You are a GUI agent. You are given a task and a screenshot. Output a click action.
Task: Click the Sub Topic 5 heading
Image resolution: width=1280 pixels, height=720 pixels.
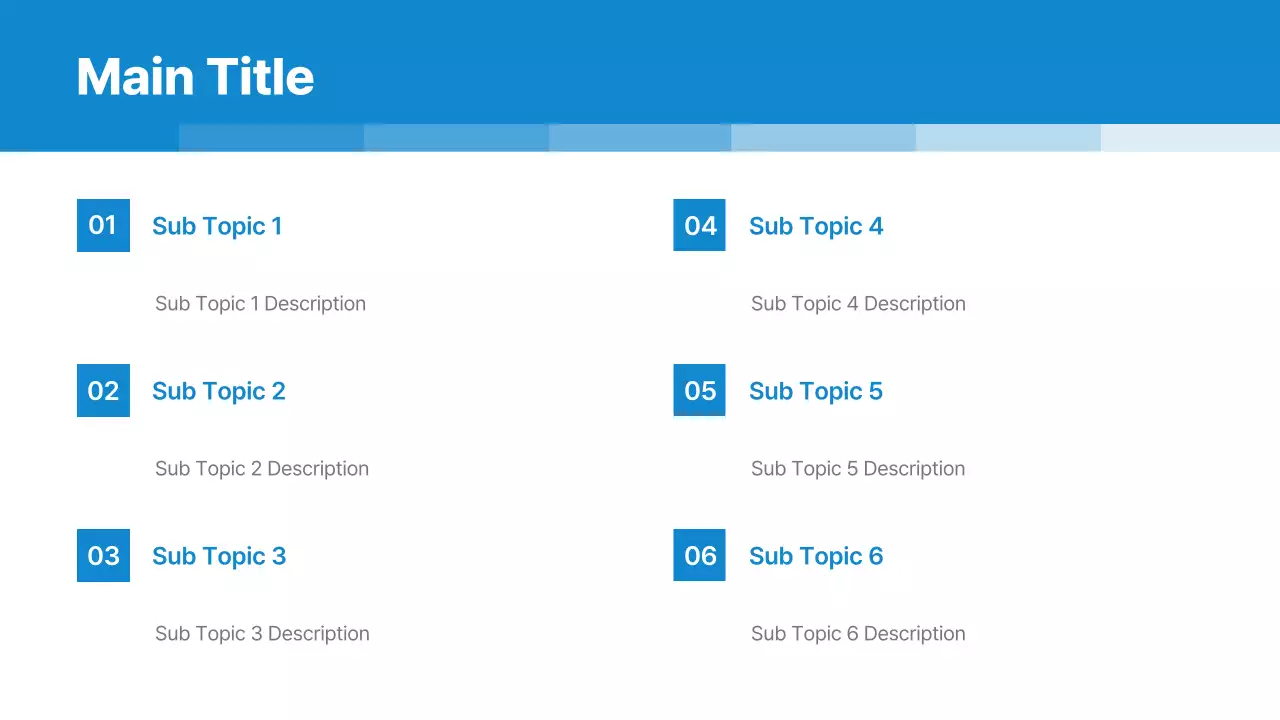click(x=816, y=391)
